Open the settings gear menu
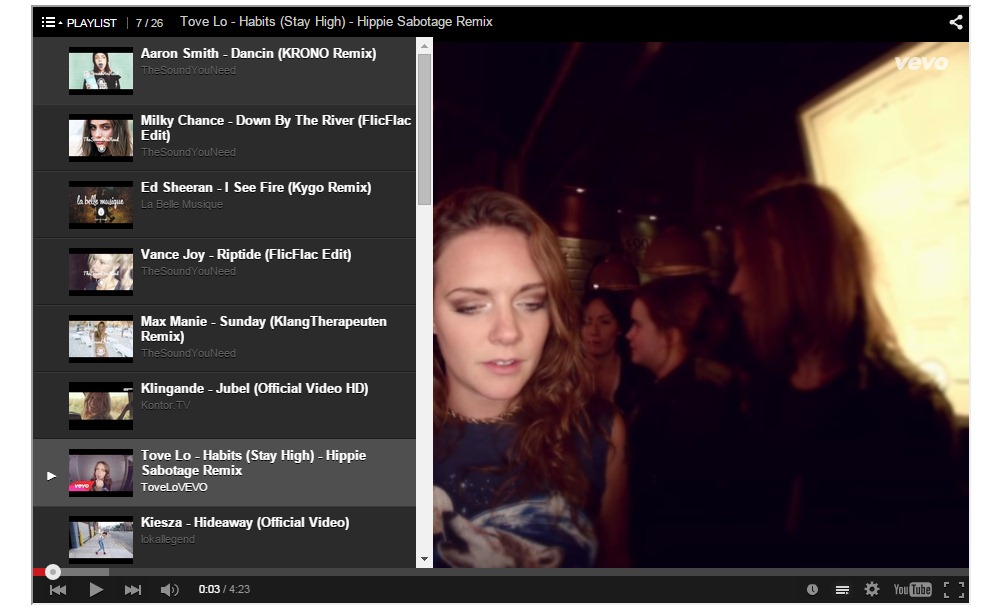The image size is (999, 612). 872,590
